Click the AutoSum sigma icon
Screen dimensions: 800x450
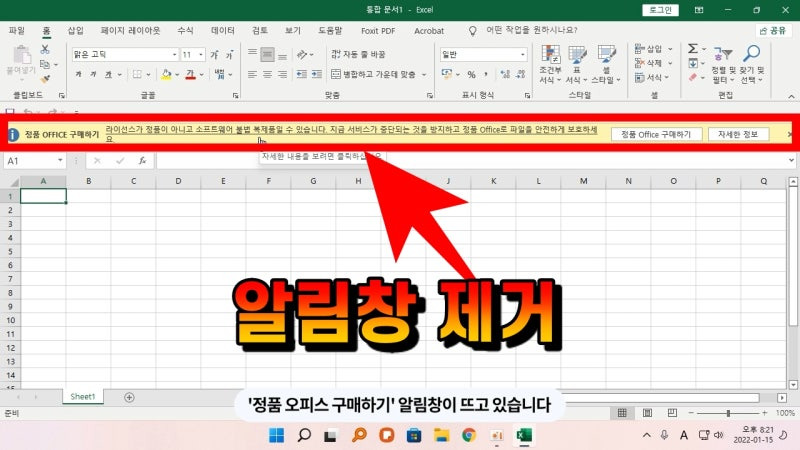(693, 48)
